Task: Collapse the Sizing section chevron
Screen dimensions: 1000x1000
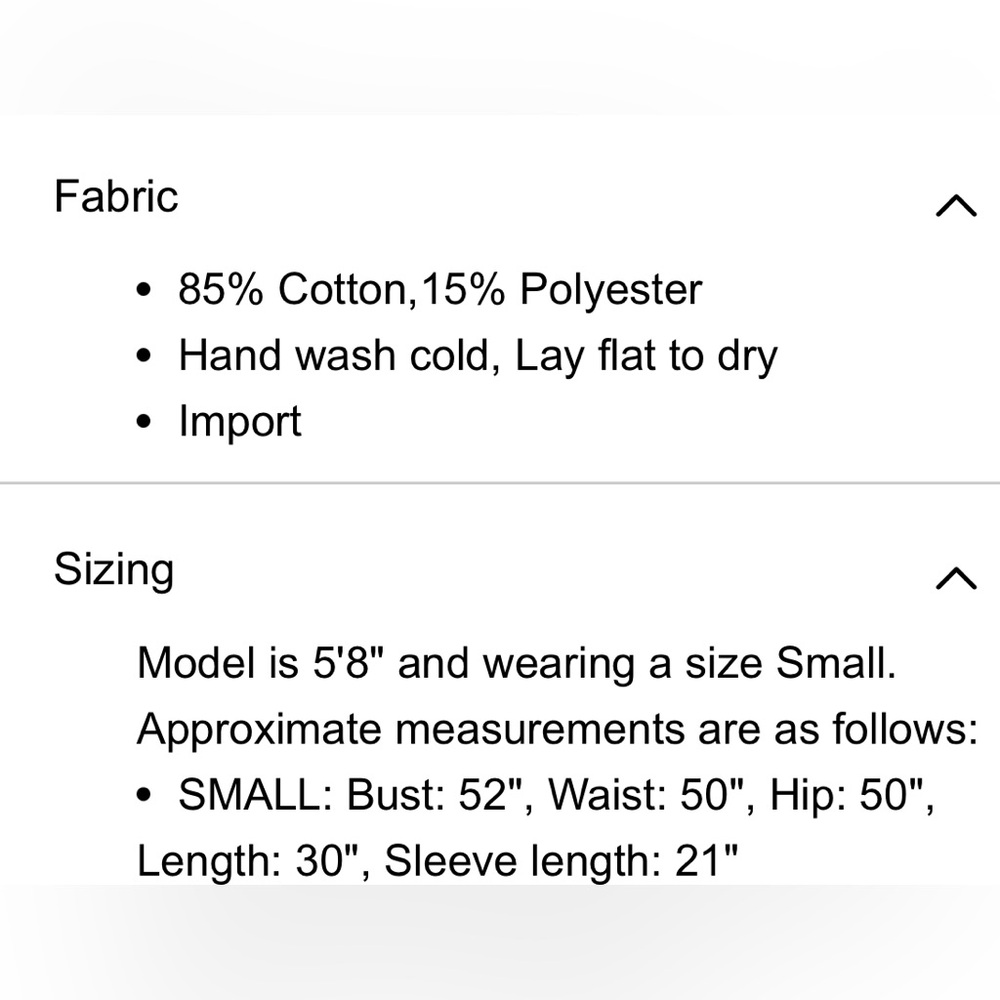Action: pyautogui.click(x=955, y=578)
